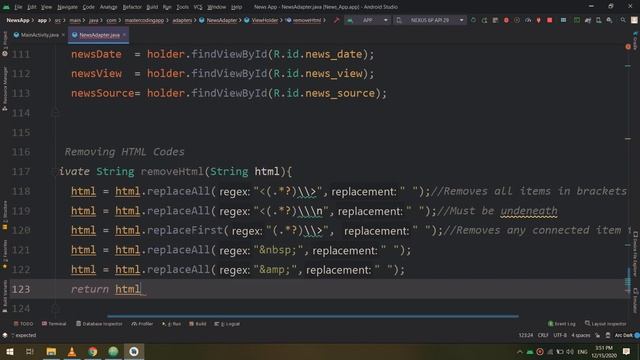Open the Structure side panel tab

[5, 215]
